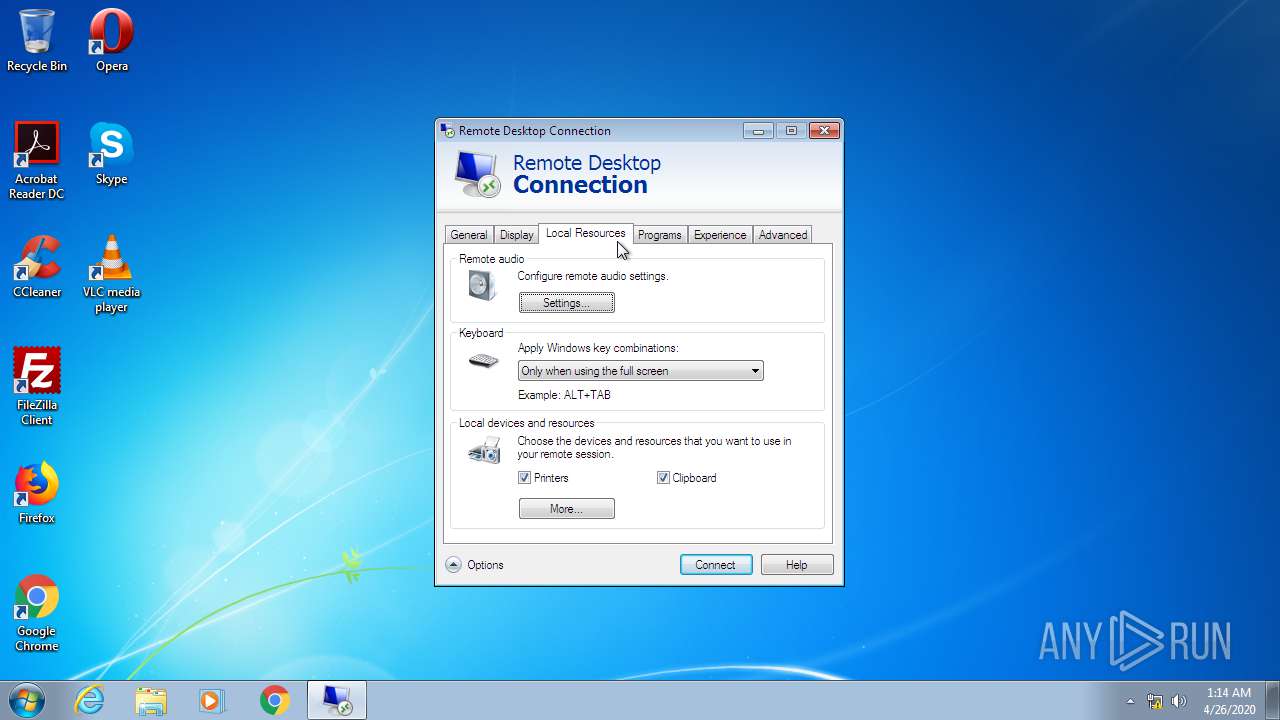Image resolution: width=1280 pixels, height=720 pixels.
Task: Open the volume speaker tray icon
Action: pos(1179,701)
